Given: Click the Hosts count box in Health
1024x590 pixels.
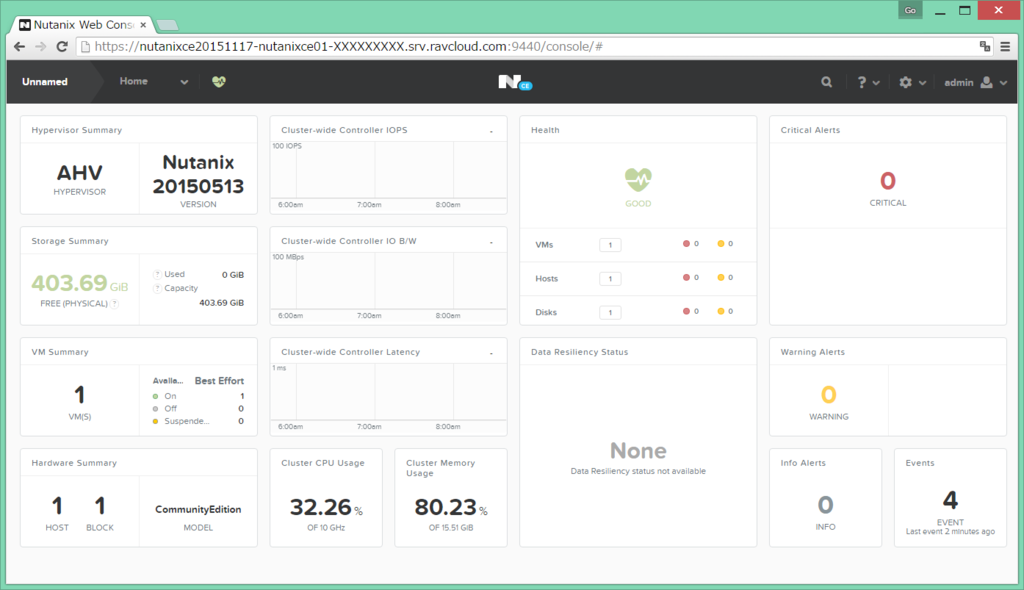Looking at the screenshot, I should [610, 279].
